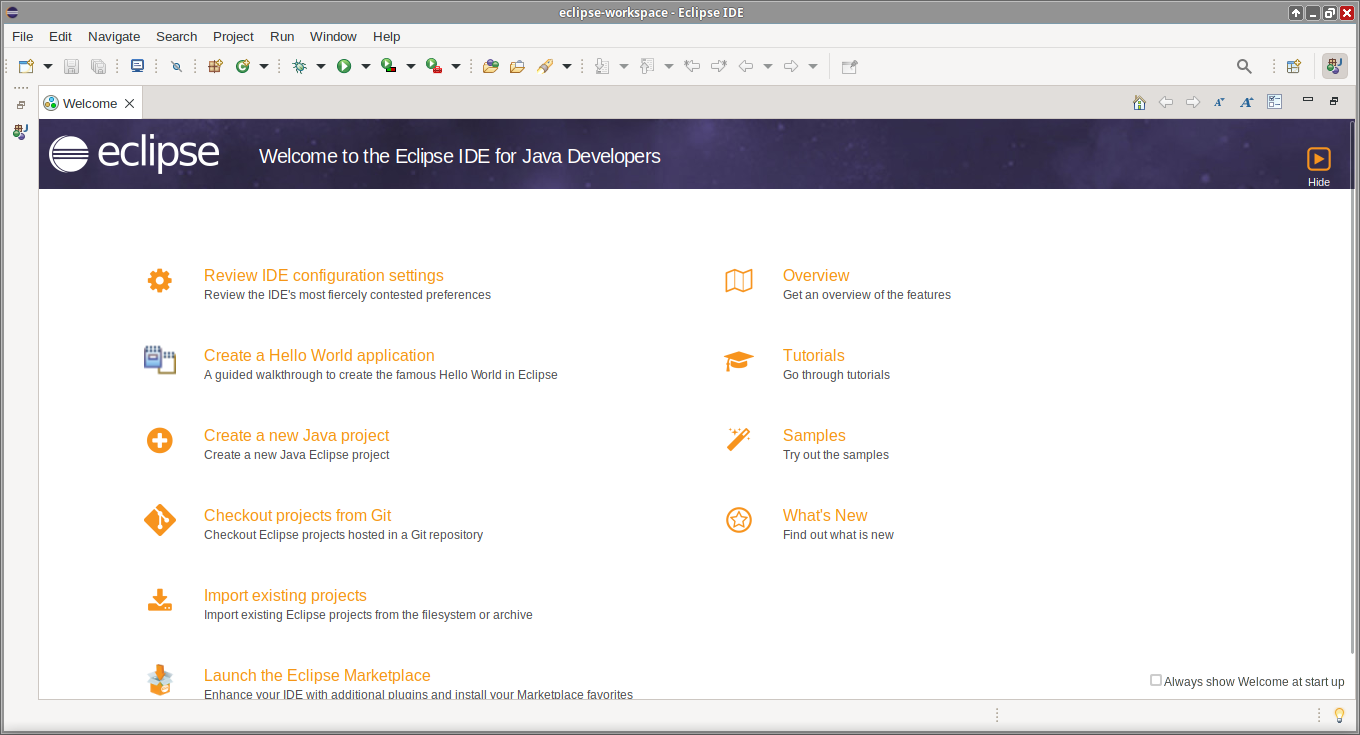Image resolution: width=1360 pixels, height=735 pixels.
Task: Click the green Run button
Action: pos(344,66)
